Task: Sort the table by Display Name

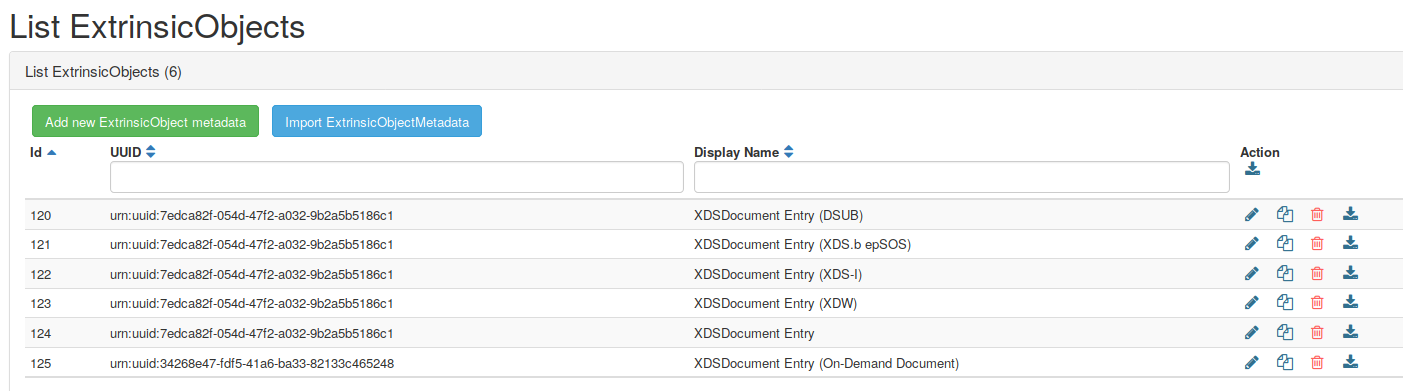Action: [744, 152]
